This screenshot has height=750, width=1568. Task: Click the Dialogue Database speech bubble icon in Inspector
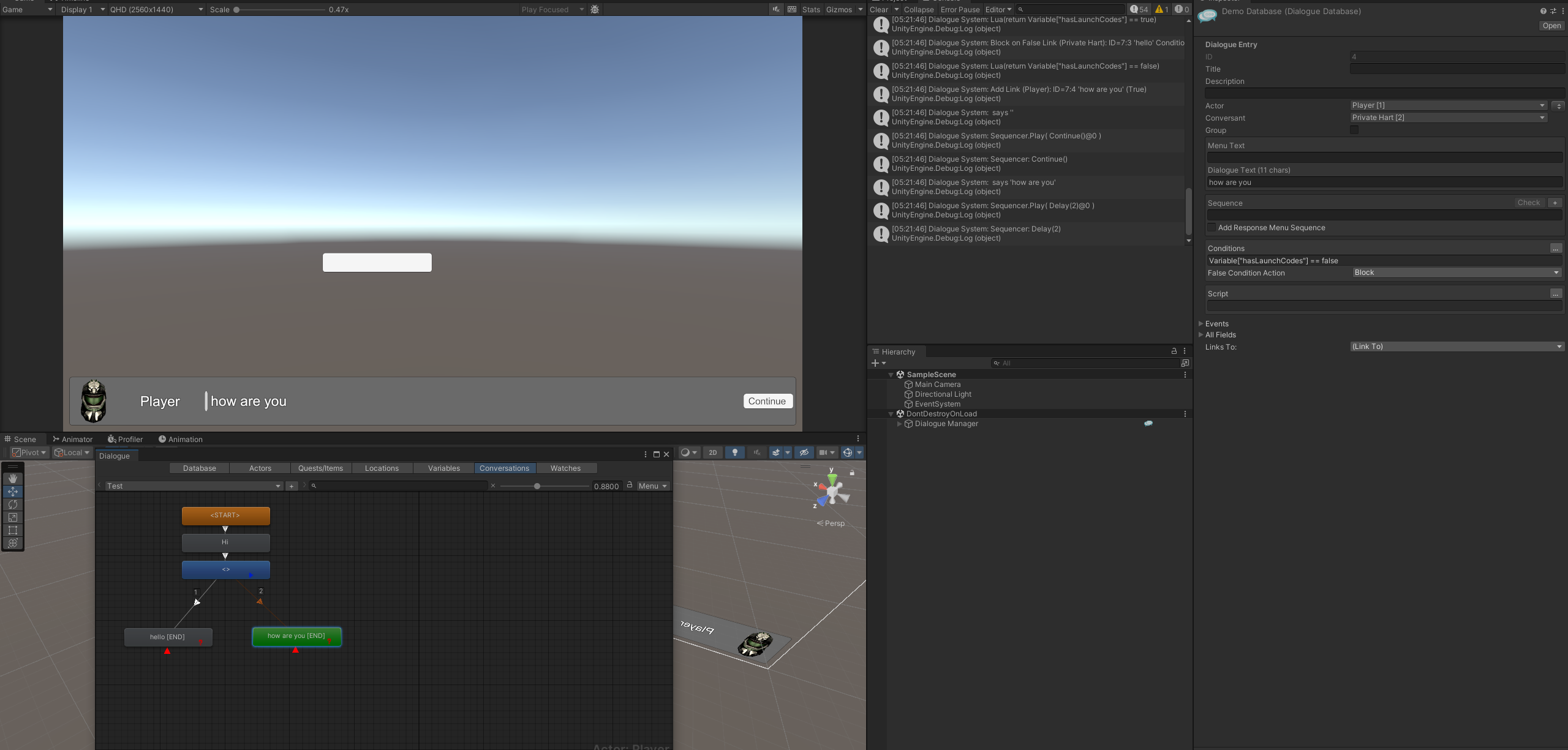tap(1207, 15)
